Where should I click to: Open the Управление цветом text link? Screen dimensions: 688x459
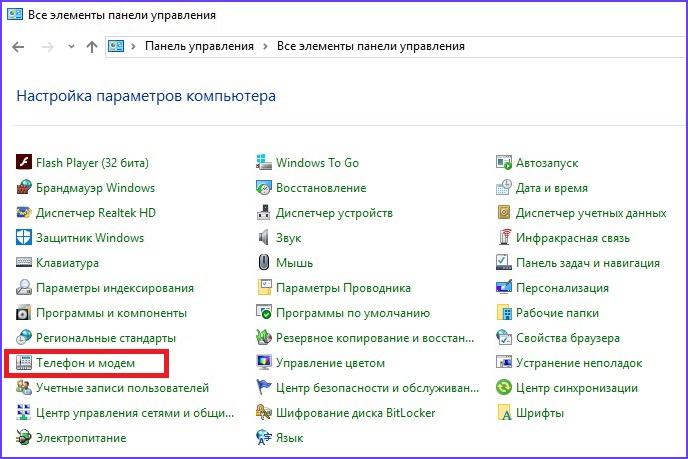[330, 363]
